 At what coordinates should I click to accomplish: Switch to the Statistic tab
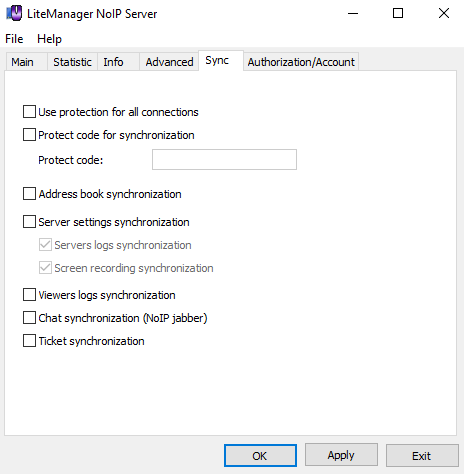pos(72,62)
